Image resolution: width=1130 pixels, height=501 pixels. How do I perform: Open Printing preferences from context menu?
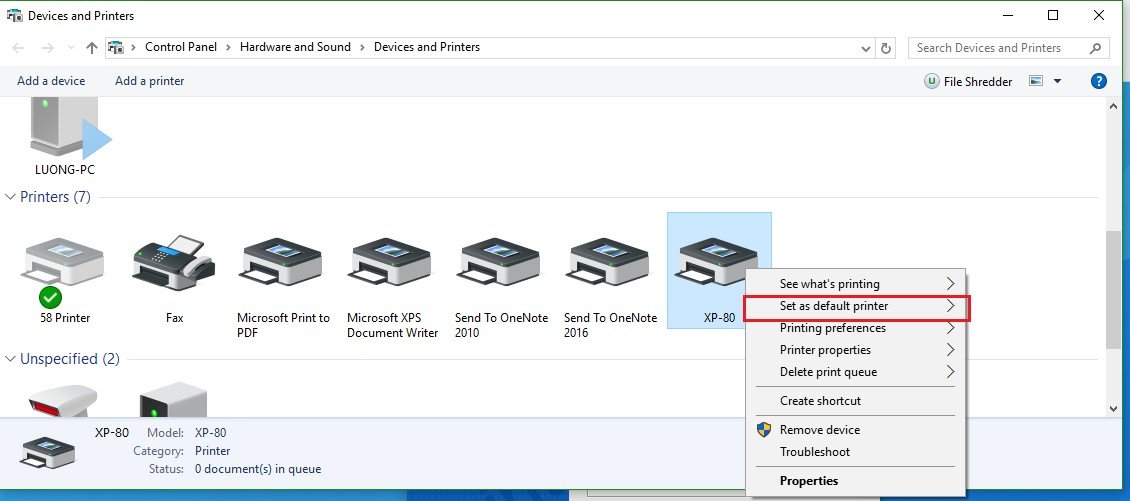(x=833, y=328)
